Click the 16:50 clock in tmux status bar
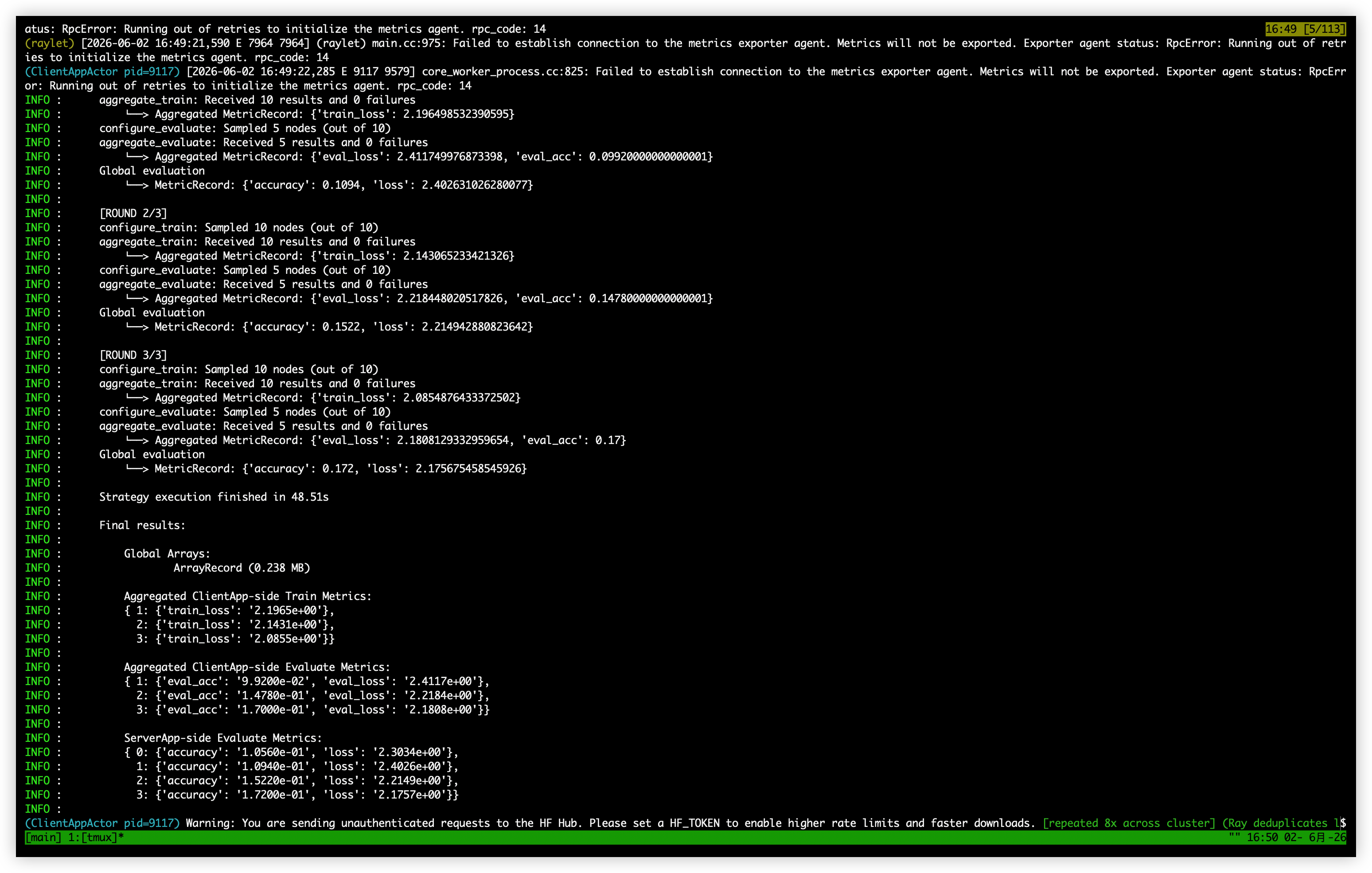 pyautogui.click(x=1262, y=837)
